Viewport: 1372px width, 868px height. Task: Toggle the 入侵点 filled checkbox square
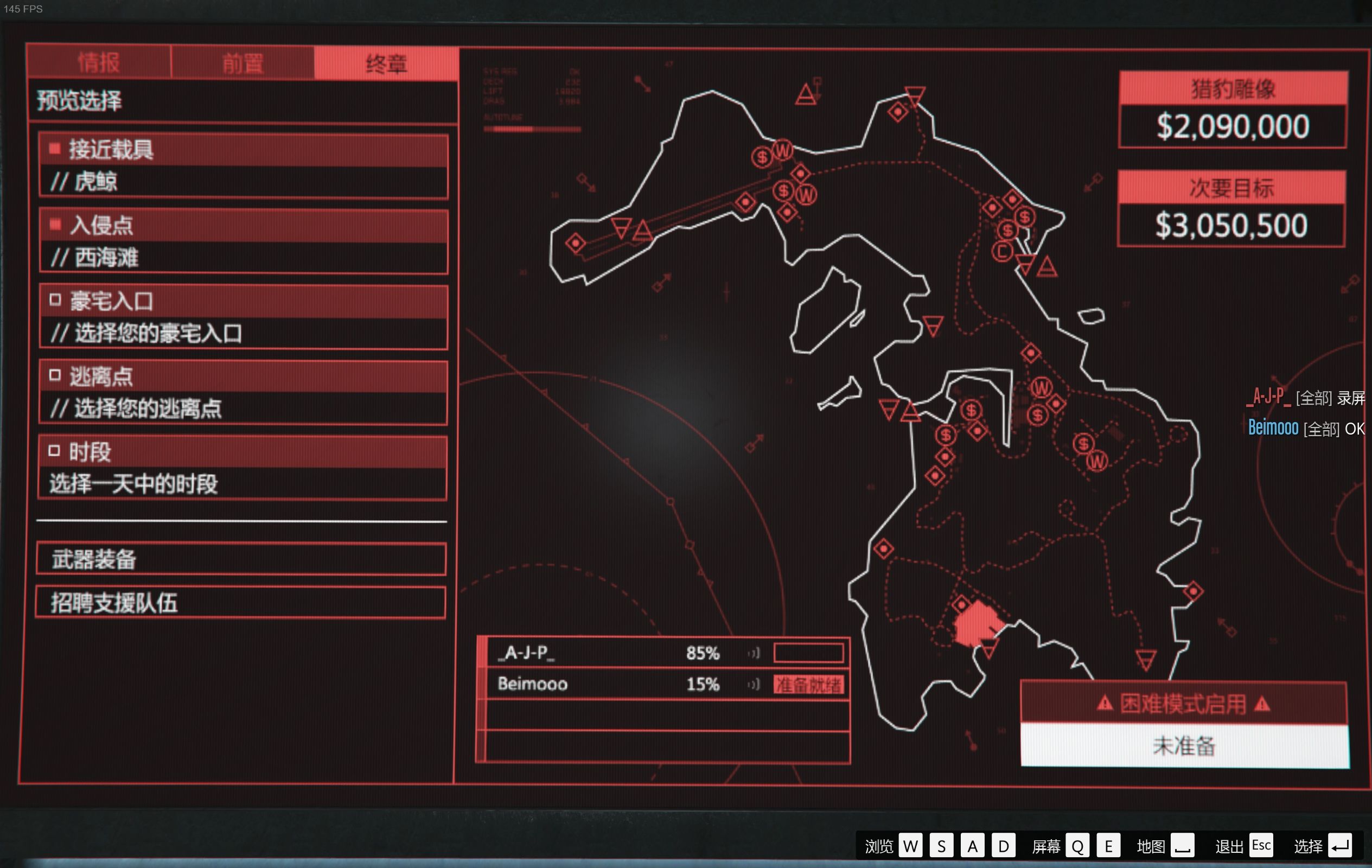55,225
